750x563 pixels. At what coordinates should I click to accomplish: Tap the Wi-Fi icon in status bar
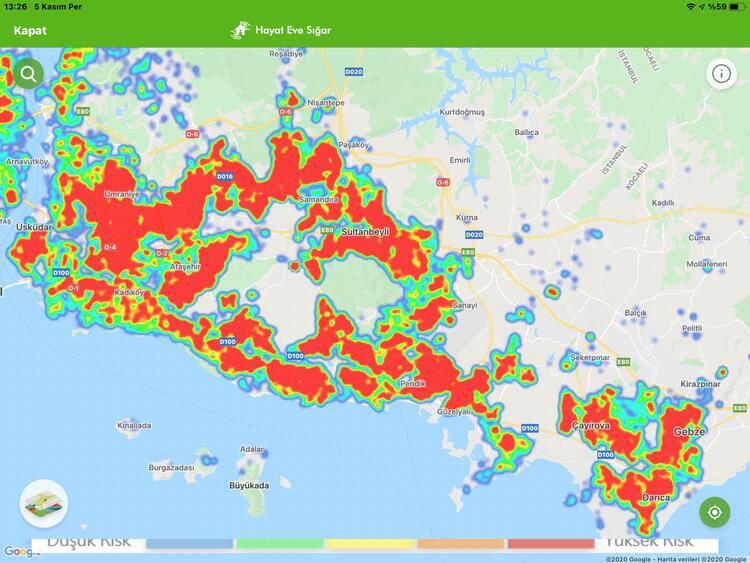click(x=691, y=7)
